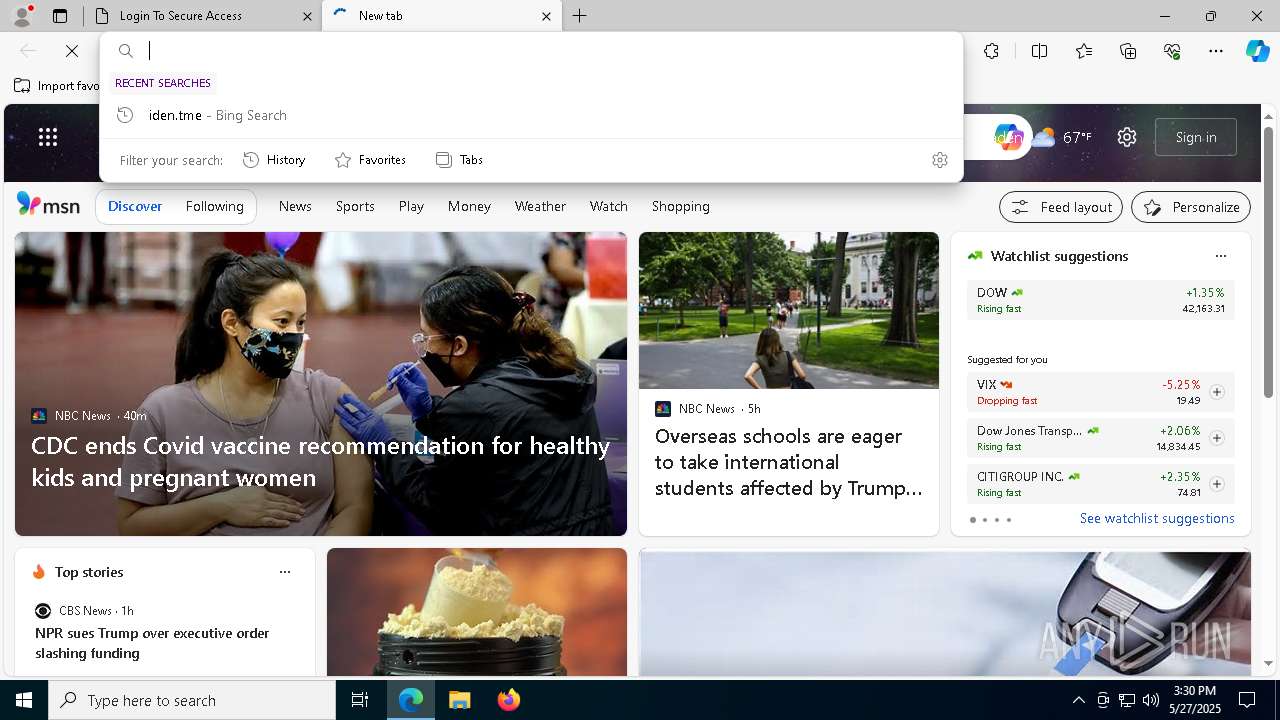Select the Discover feed tab
This screenshot has width=1280, height=720.
[x=135, y=206]
